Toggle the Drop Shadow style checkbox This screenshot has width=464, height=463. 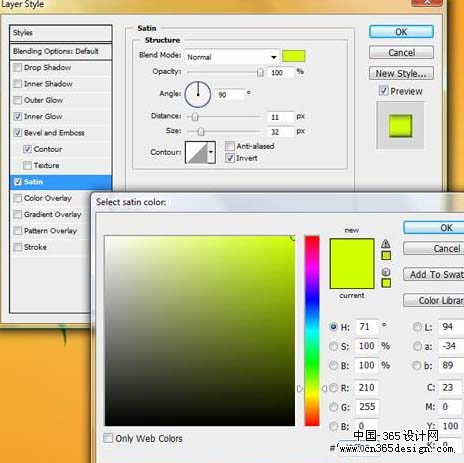coord(18,68)
